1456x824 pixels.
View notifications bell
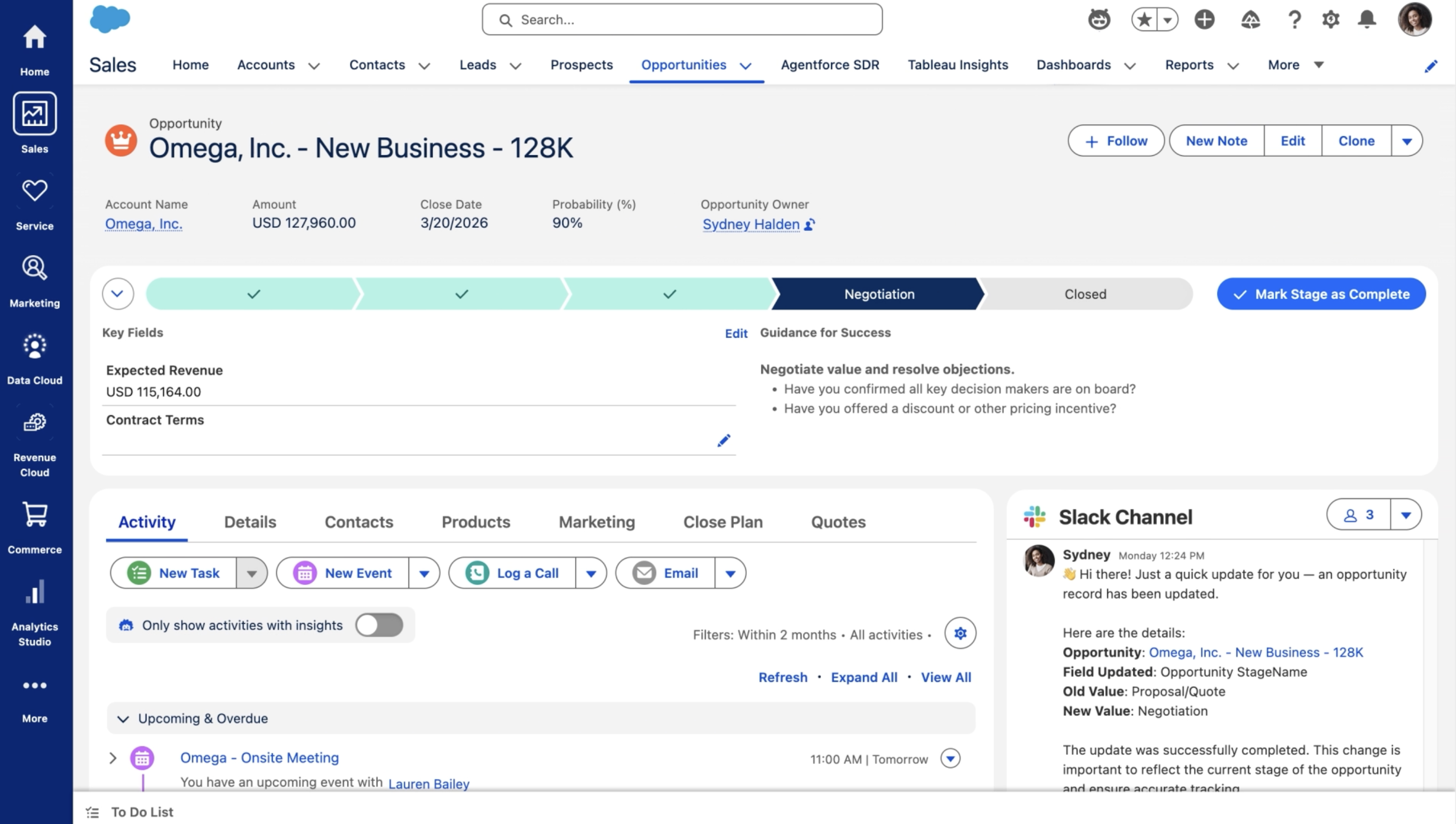coord(1367,19)
